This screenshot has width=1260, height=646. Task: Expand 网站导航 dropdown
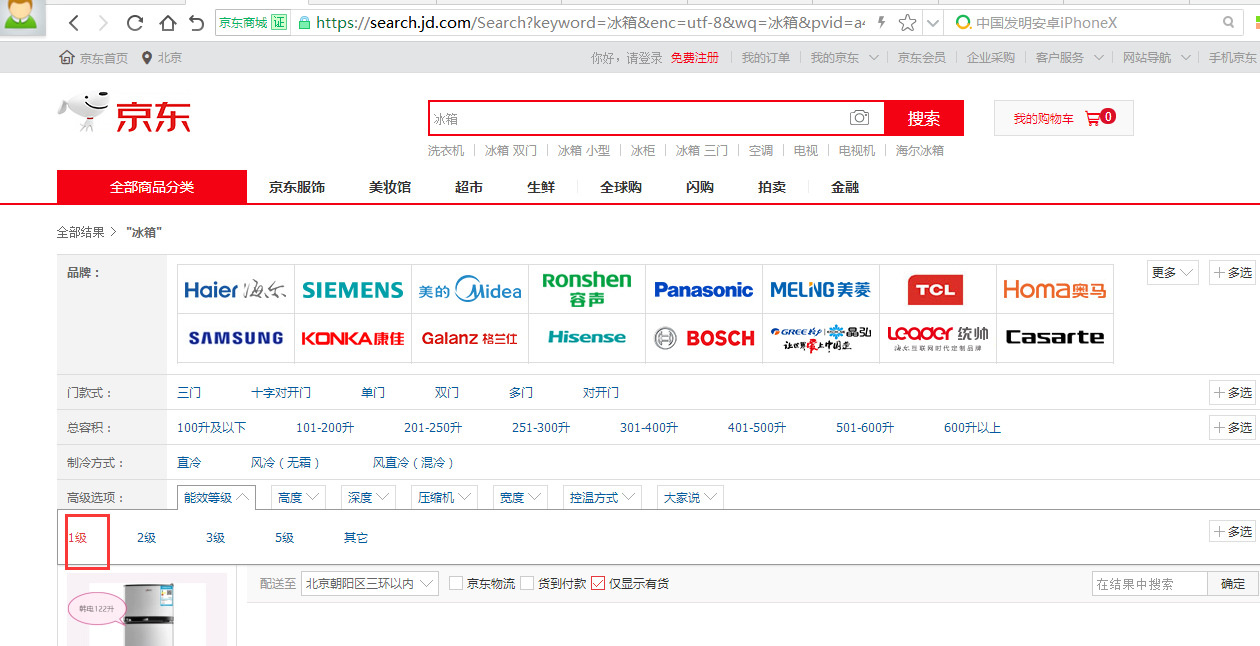[x=1155, y=58]
